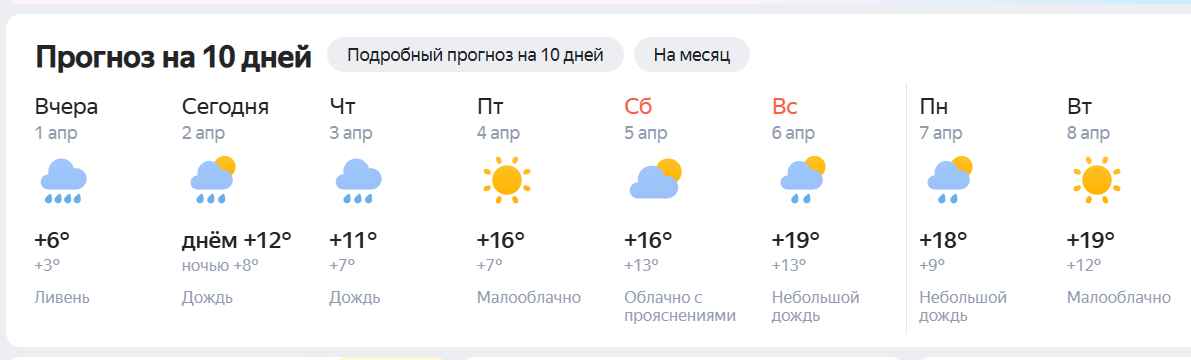Click yesterday's heavy rain cloud icon

point(62,181)
